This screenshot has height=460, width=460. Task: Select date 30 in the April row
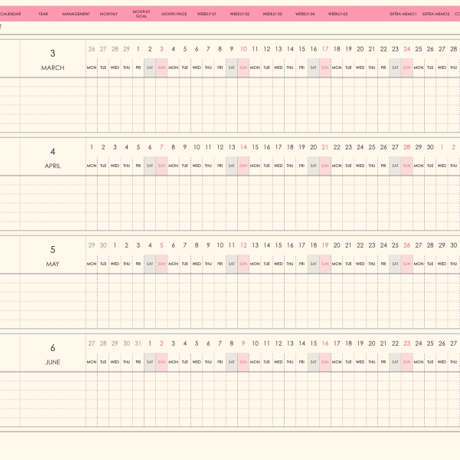[x=430, y=147]
